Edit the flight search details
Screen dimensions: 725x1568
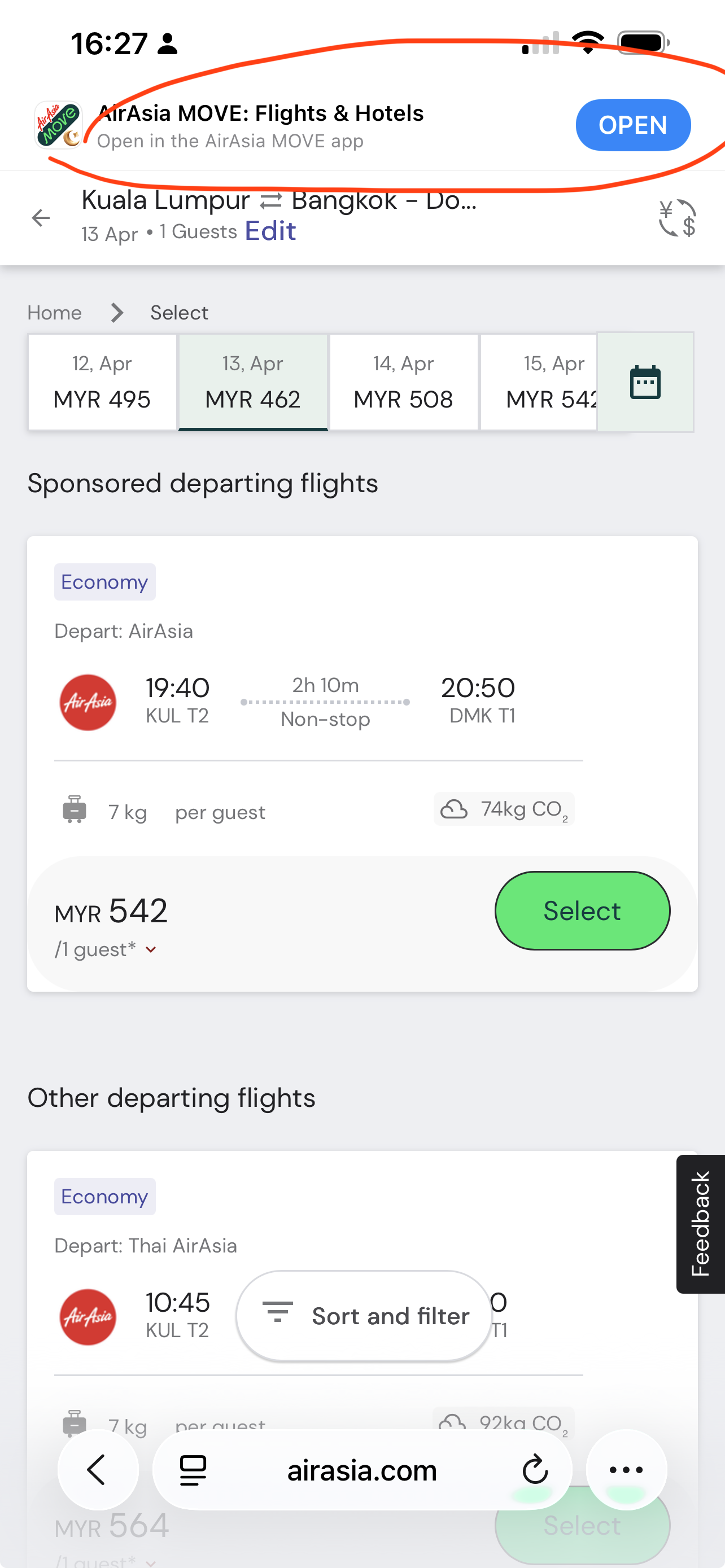270,231
